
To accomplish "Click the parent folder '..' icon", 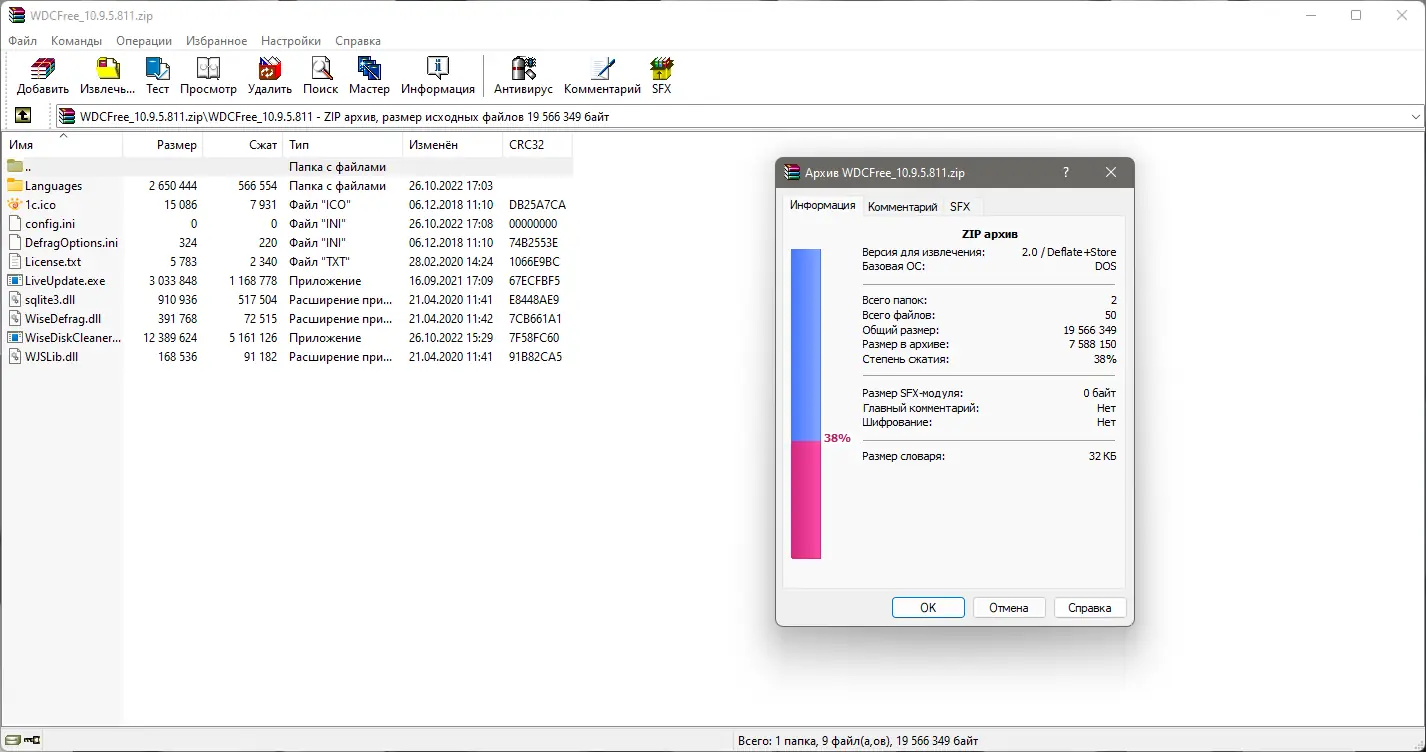I will point(15,167).
